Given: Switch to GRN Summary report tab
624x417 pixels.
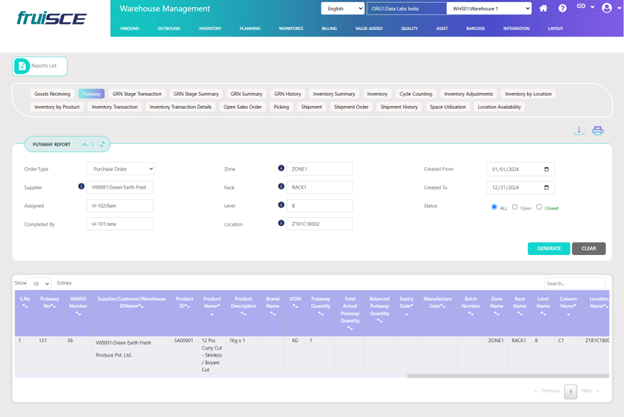Looking at the screenshot, I should click(x=246, y=94).
